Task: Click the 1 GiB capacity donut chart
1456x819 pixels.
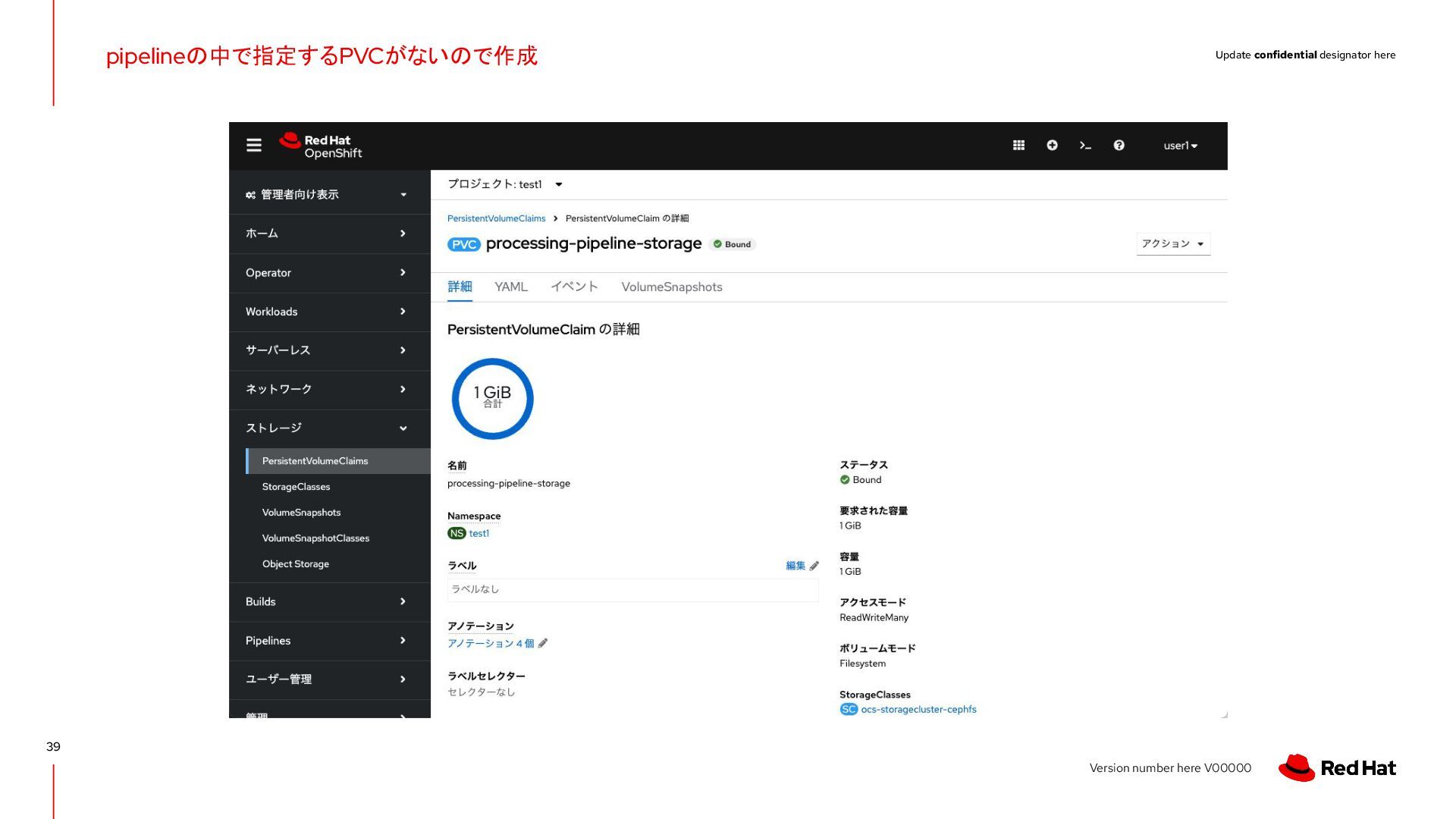Action: (492, 398)
